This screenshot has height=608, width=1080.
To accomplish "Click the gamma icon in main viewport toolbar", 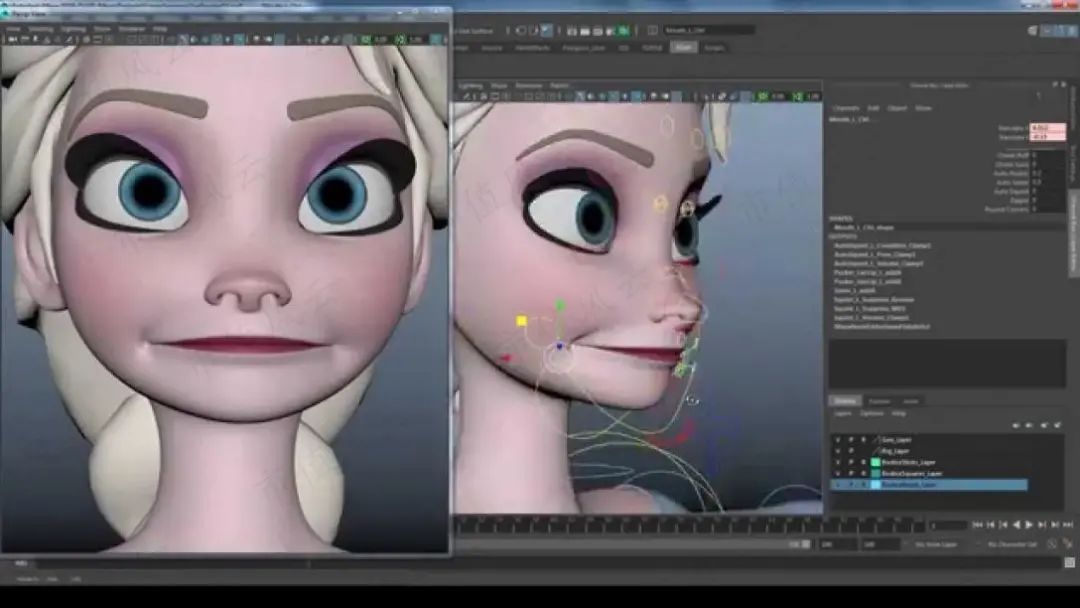I will [x=798, y=96].
